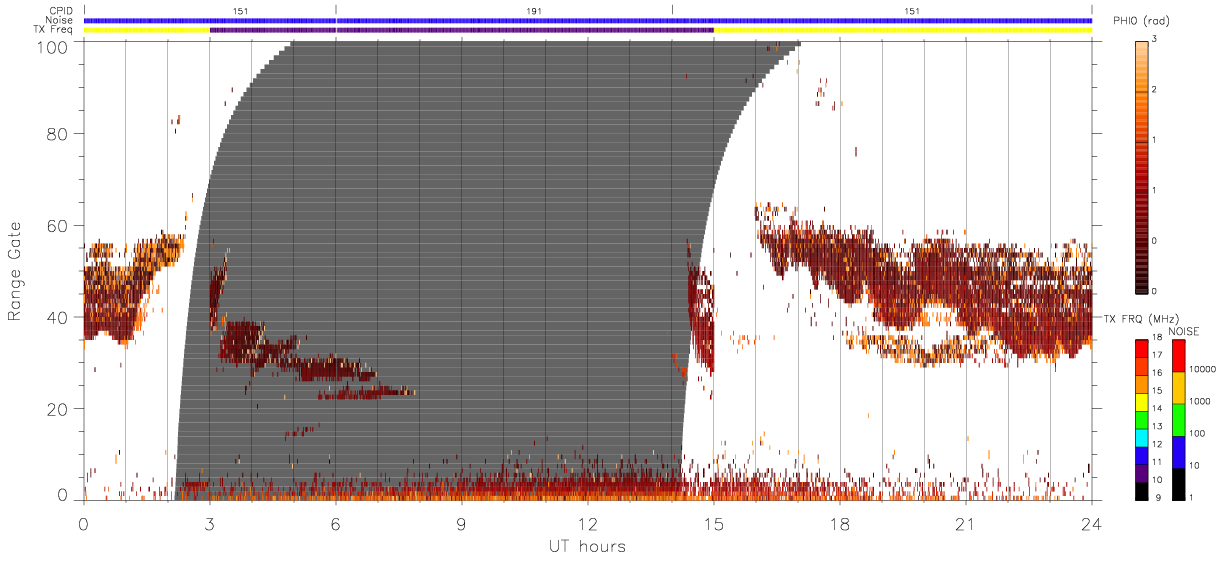Select the 40 tick on Range Gate axis

[57, 317]
